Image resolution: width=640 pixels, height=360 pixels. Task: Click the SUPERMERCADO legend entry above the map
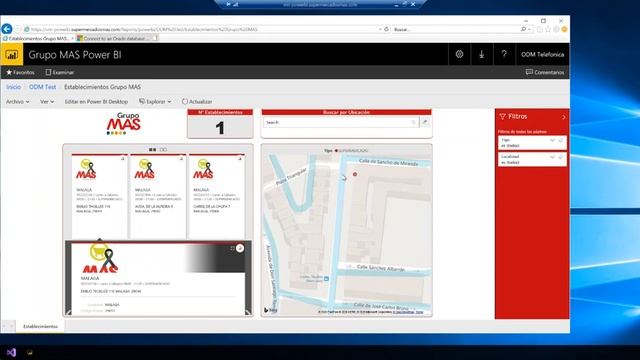[x=351, y=151]
